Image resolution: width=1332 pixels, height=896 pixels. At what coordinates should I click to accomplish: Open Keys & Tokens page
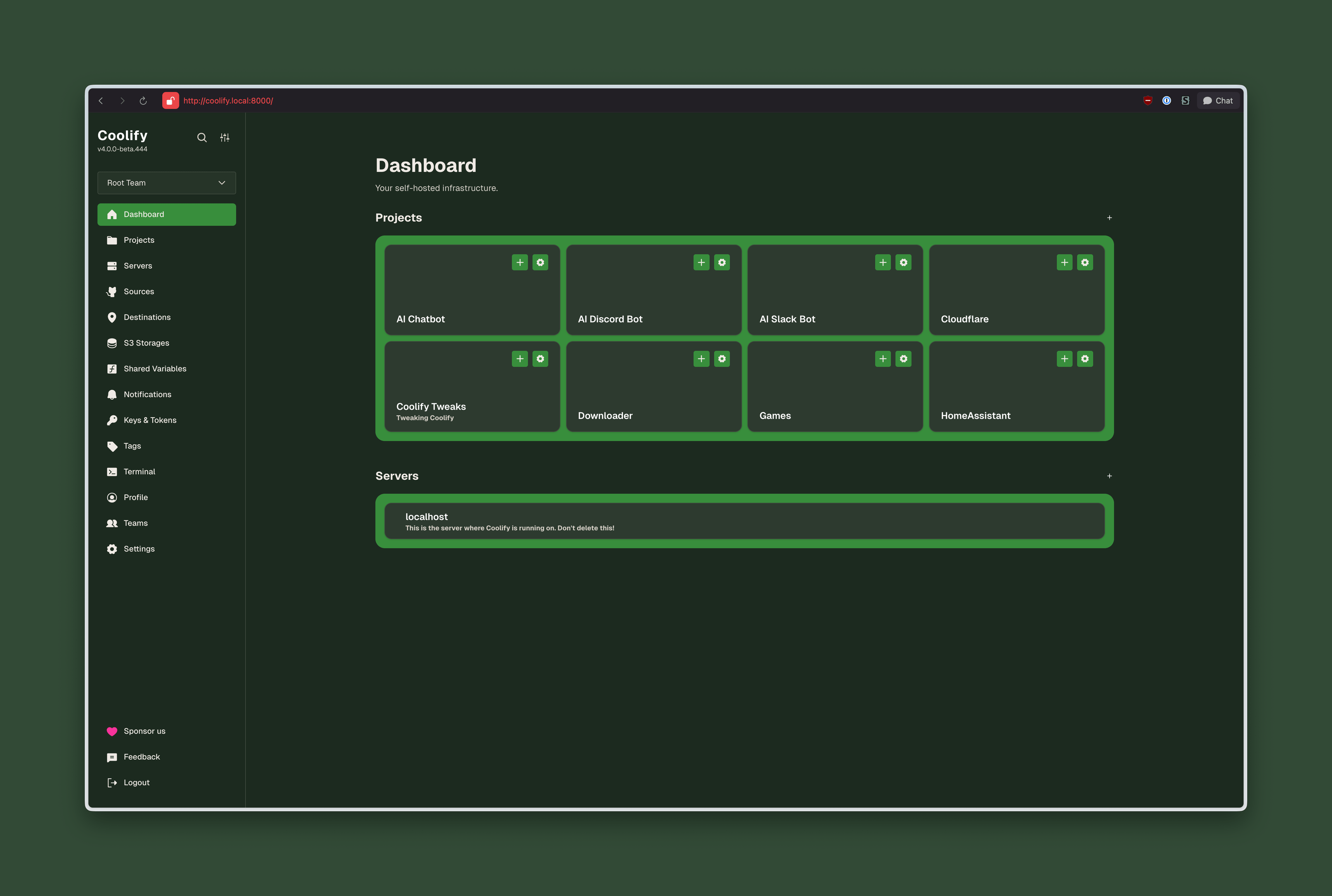tap(150, 420)
